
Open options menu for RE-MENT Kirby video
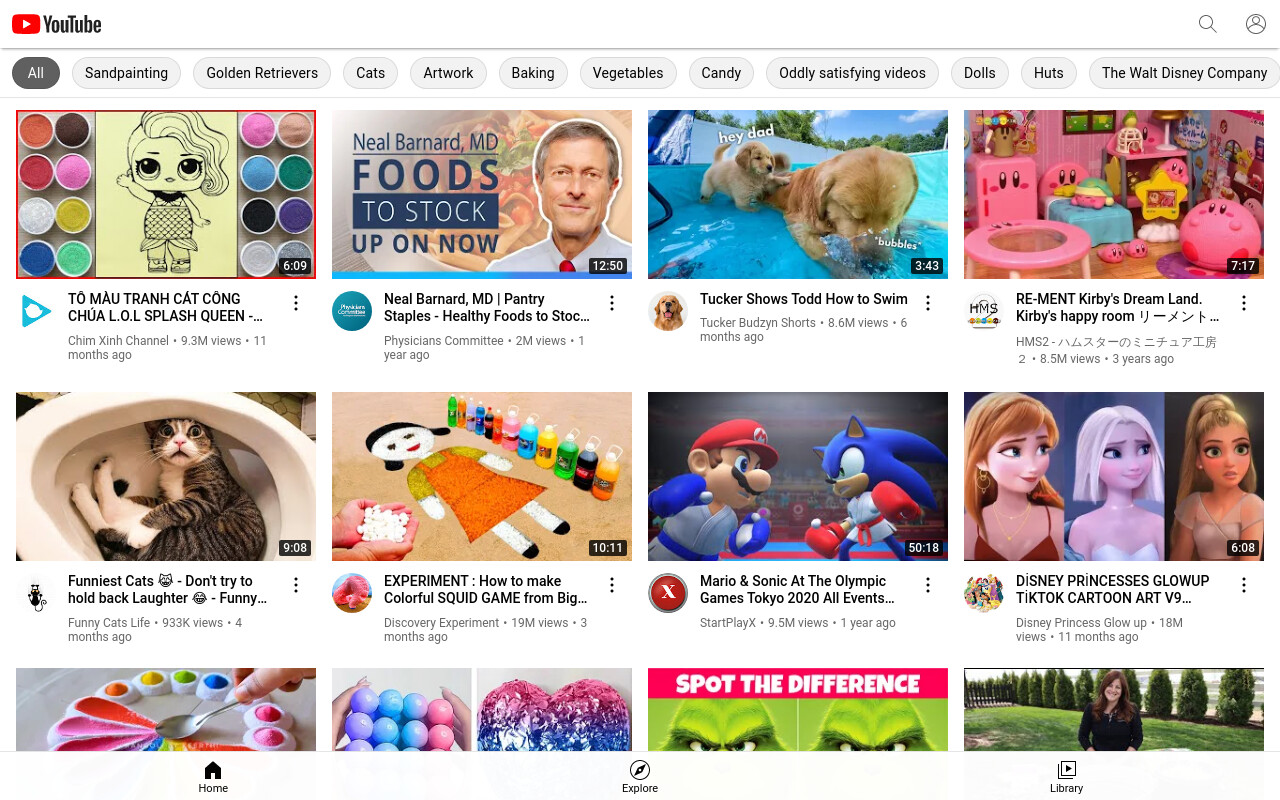pyautogui.click(x=1244, y=303)
